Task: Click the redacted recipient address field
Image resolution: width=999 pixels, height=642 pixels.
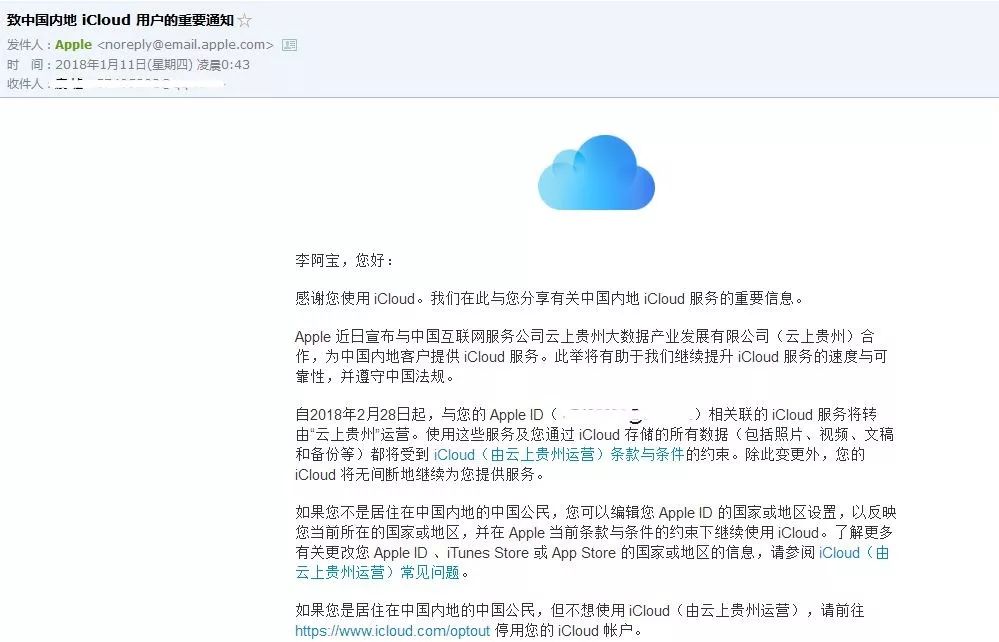Action: click(140, 83)
